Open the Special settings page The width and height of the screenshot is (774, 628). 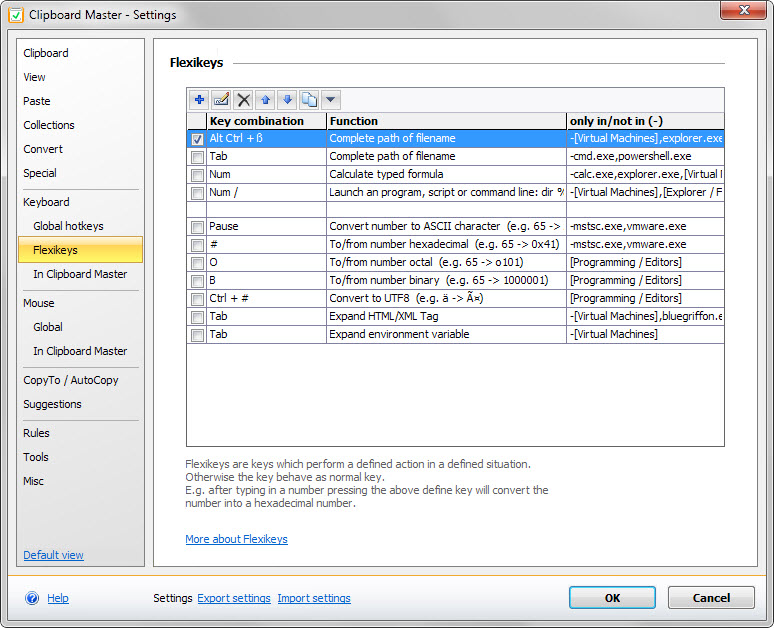40,173
